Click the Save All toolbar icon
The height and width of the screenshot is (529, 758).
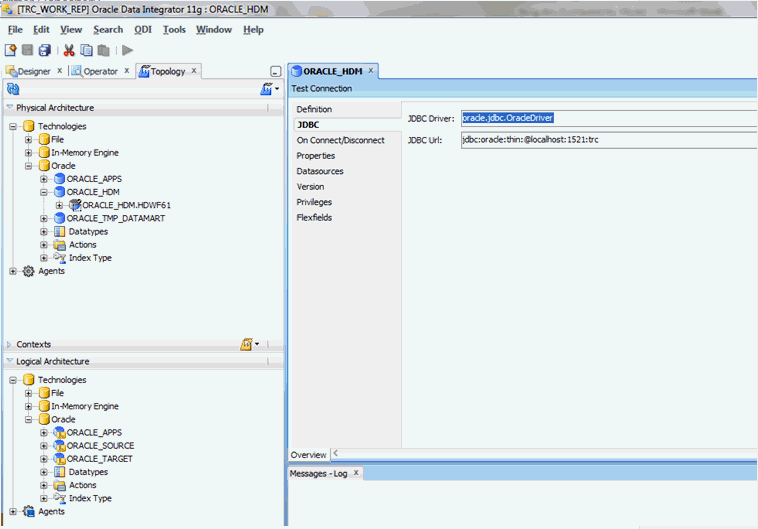(x=45, y=50)
